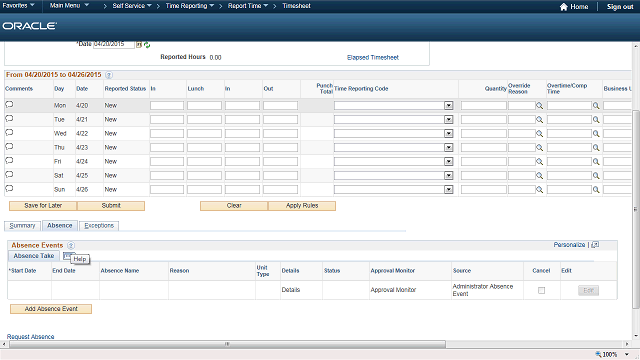Screen dimensions: 640x360
Task: Open Absence Events grid in new window icon
Action: (595, 244)
